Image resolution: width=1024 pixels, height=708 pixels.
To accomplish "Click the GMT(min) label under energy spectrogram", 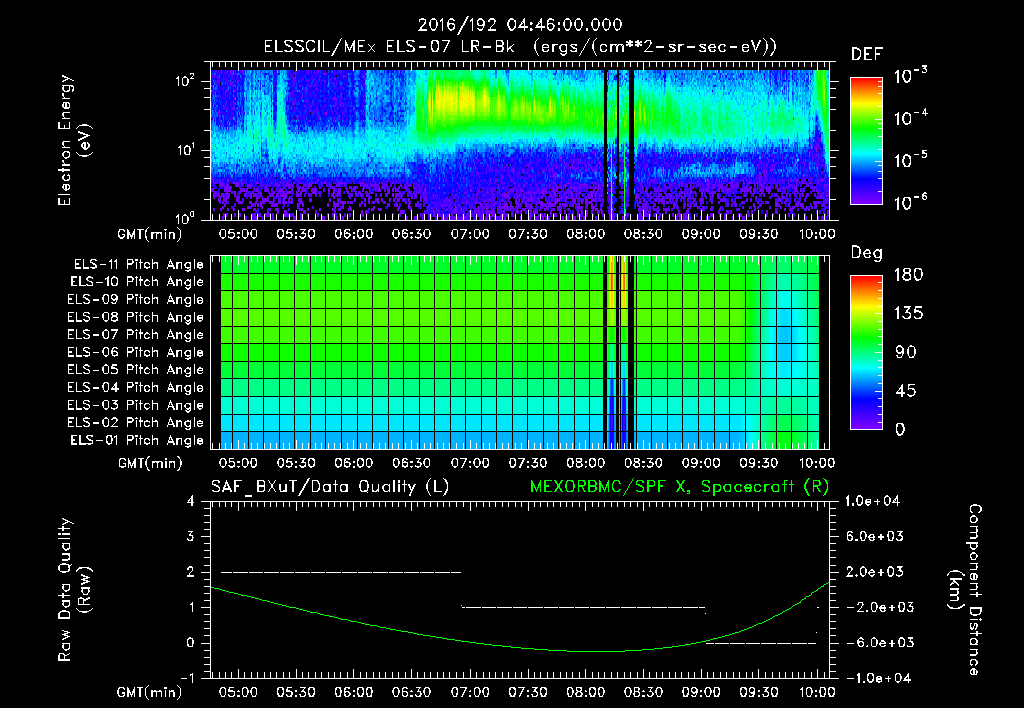I will (x=150, y=234).
